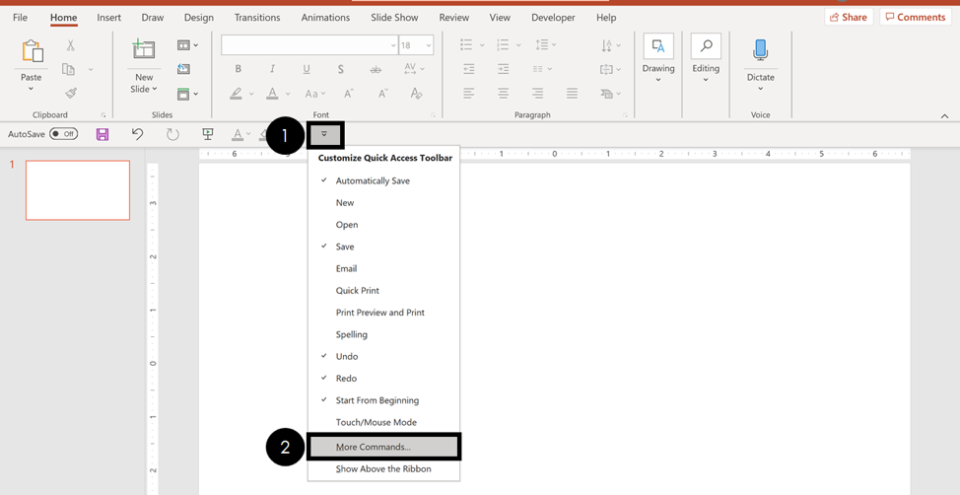Screen dimensions: 960x495
Task: Click Clear All Formatting icon
Action: tap(417, 93)
